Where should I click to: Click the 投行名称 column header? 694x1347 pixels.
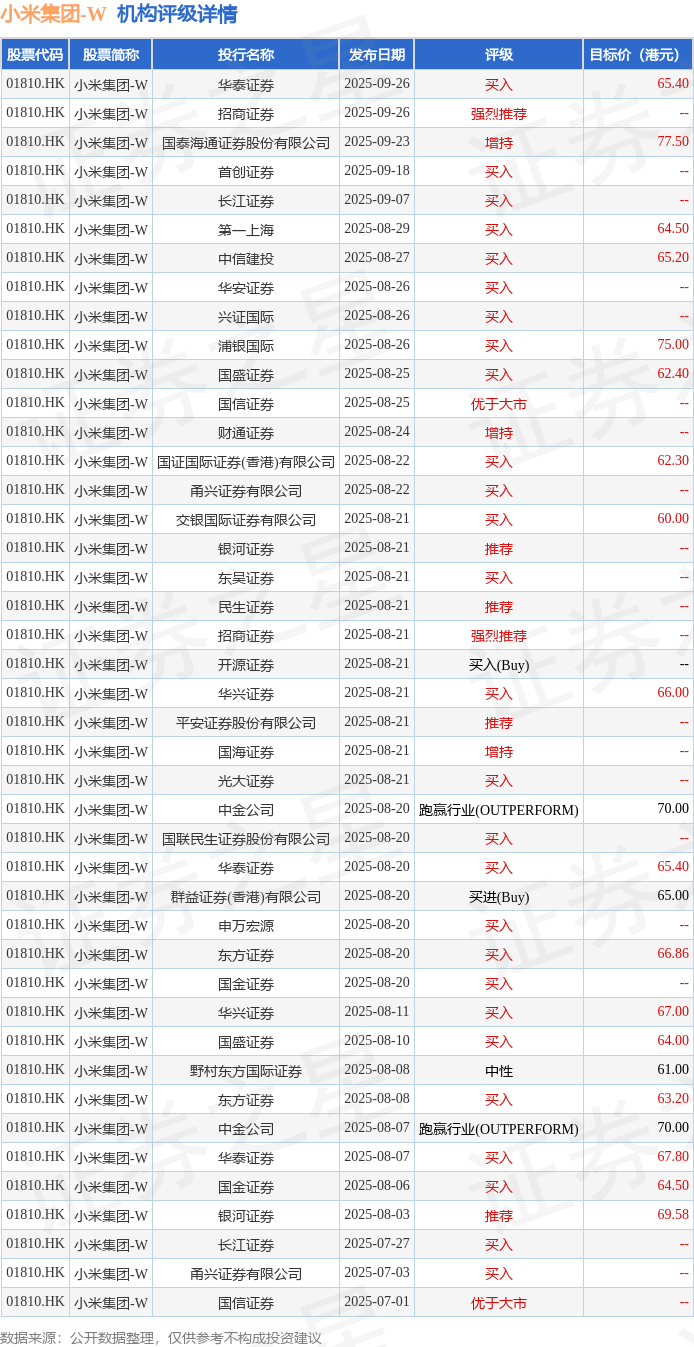246,55
